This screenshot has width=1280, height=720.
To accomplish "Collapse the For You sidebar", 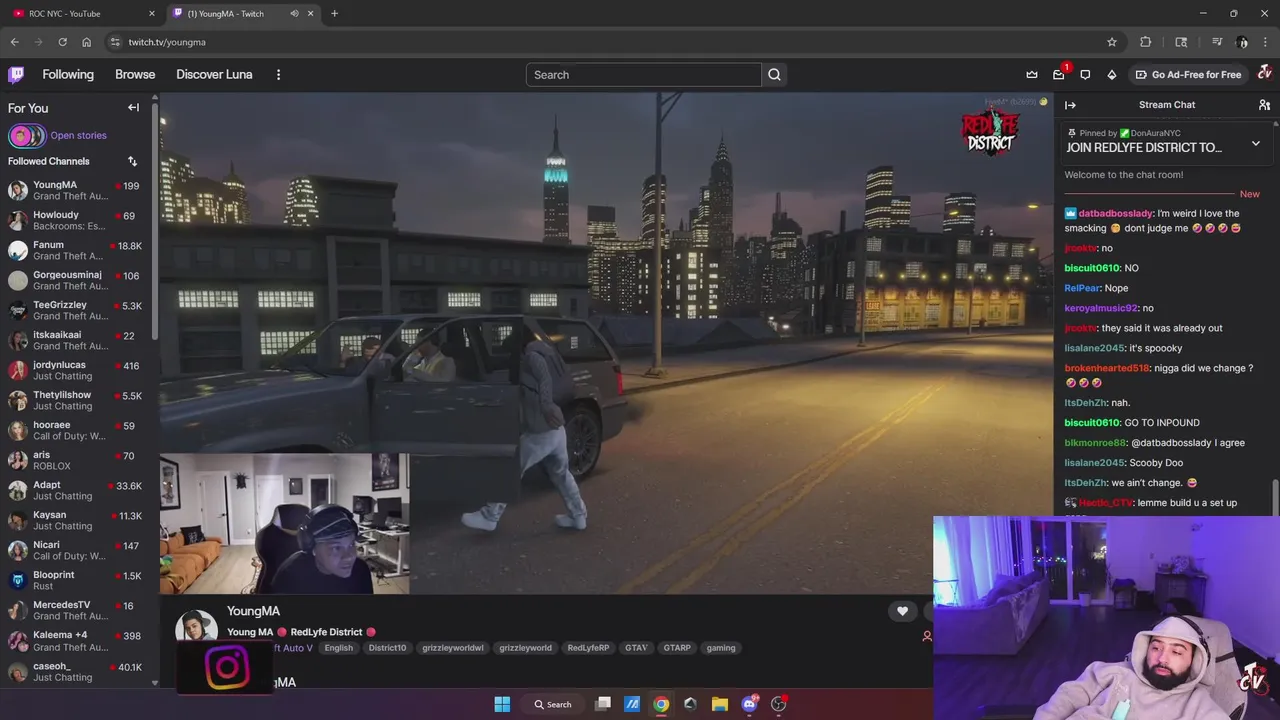I will coord(133,107).
